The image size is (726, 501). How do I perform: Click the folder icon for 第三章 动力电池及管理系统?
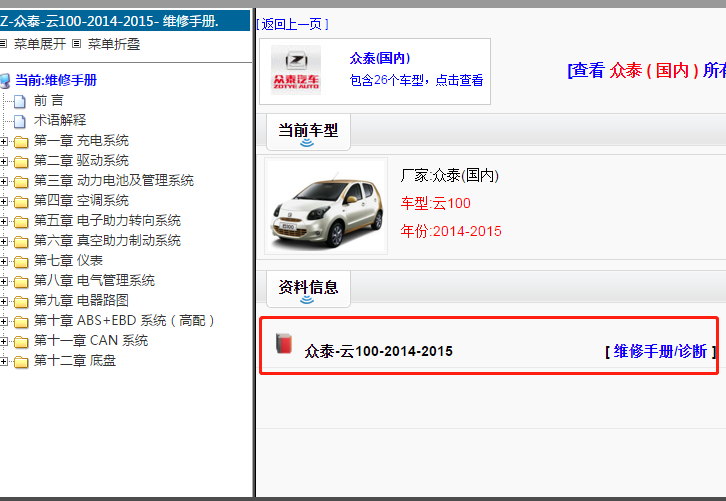[x=21, y=181]
